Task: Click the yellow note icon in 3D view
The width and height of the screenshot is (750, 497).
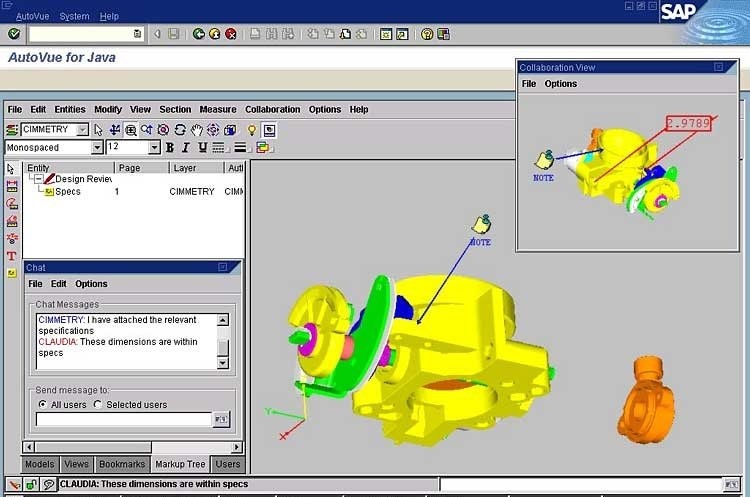Action: 482,224
